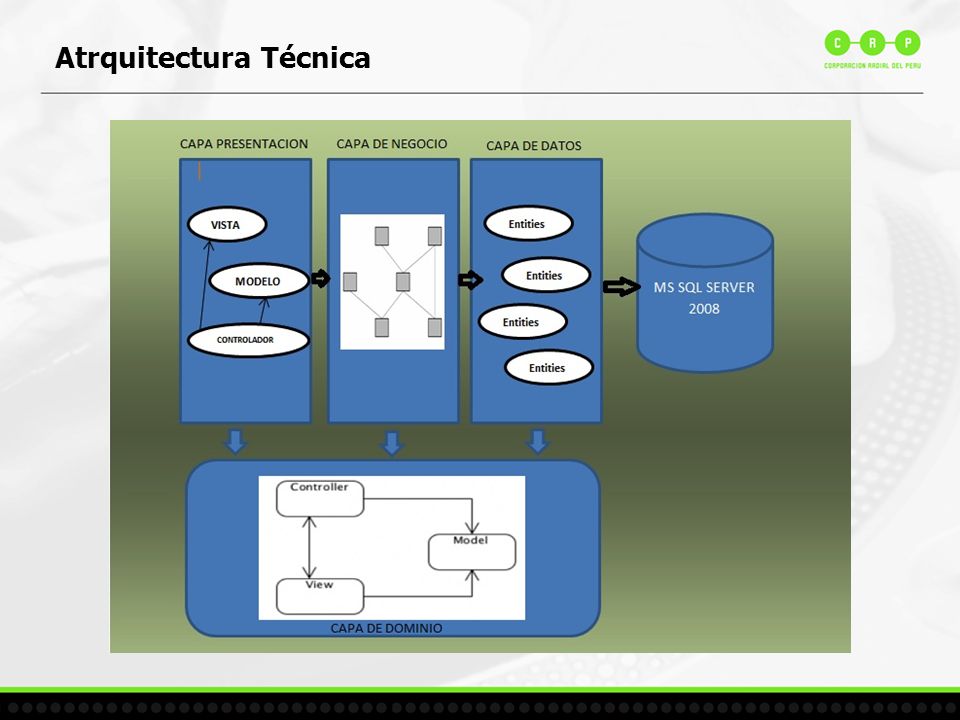Screen dimensions: 960x720
Task: Select the CAPA DE DATOS heading
Action: pos(534,146)
